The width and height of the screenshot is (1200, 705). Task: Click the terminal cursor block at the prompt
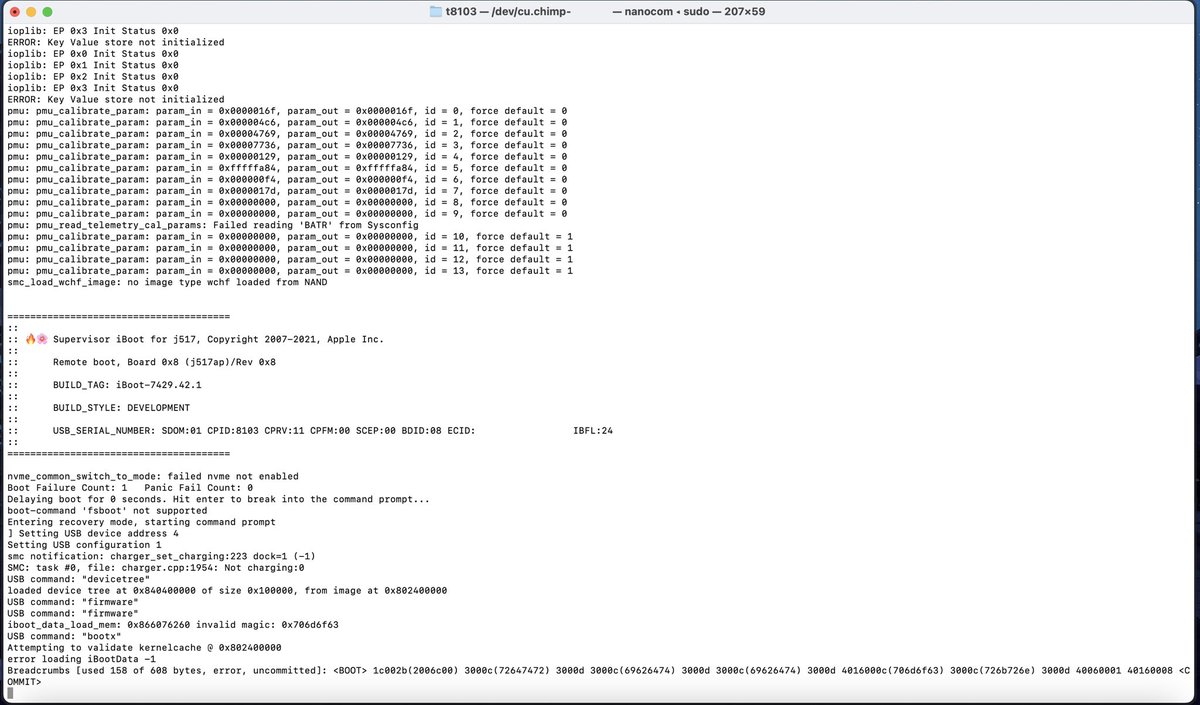point(10,693)
